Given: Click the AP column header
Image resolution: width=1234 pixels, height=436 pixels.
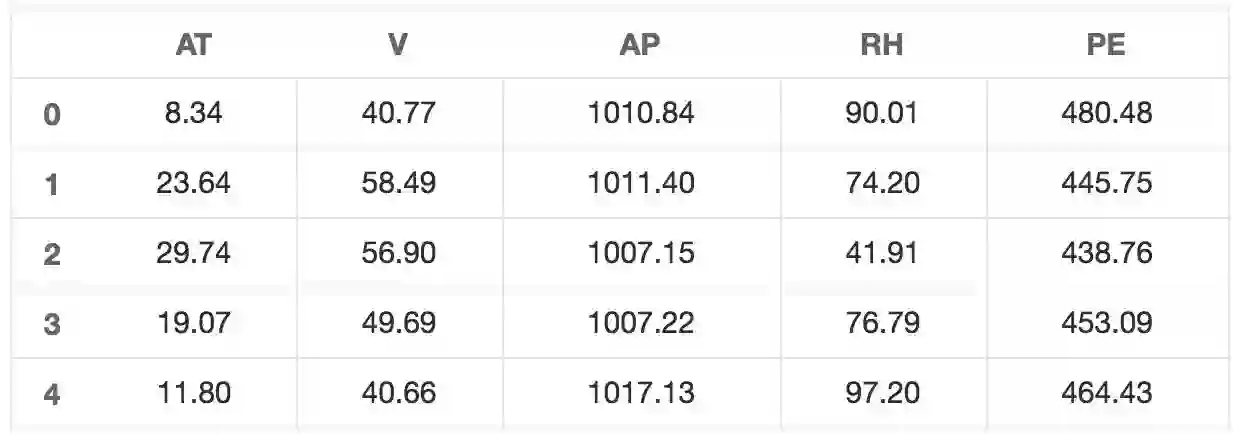Looking at the screenshot, I should [640, 46].
